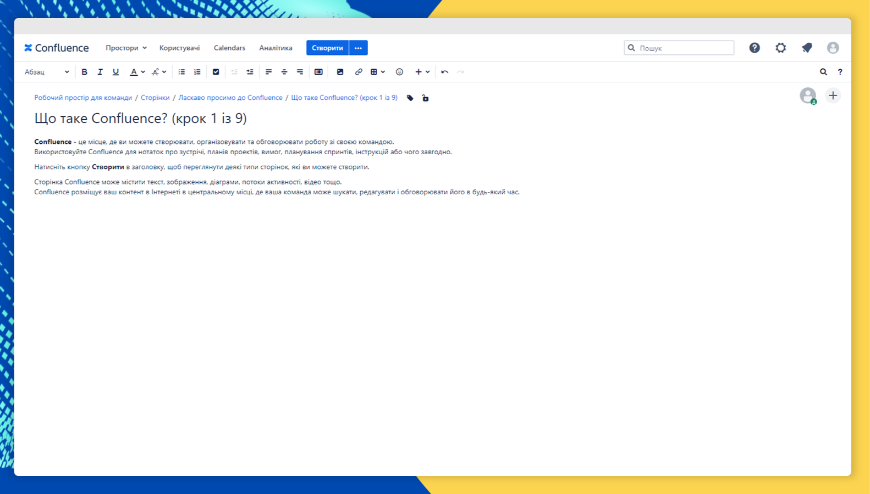The width and height of the screenshot is (870, 494).
Task: Open the Calendars menu item
Action: click(x=229, y=48)
